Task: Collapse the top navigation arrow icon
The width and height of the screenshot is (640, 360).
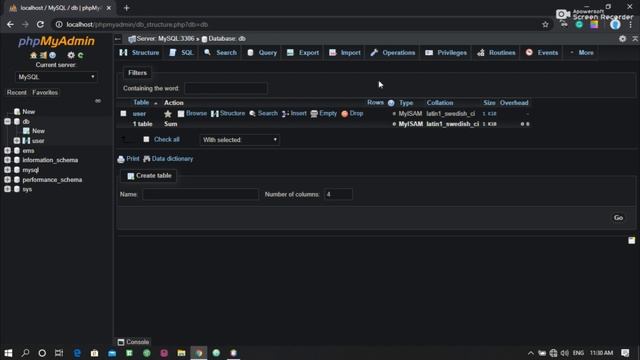Action: pos(635,38)
